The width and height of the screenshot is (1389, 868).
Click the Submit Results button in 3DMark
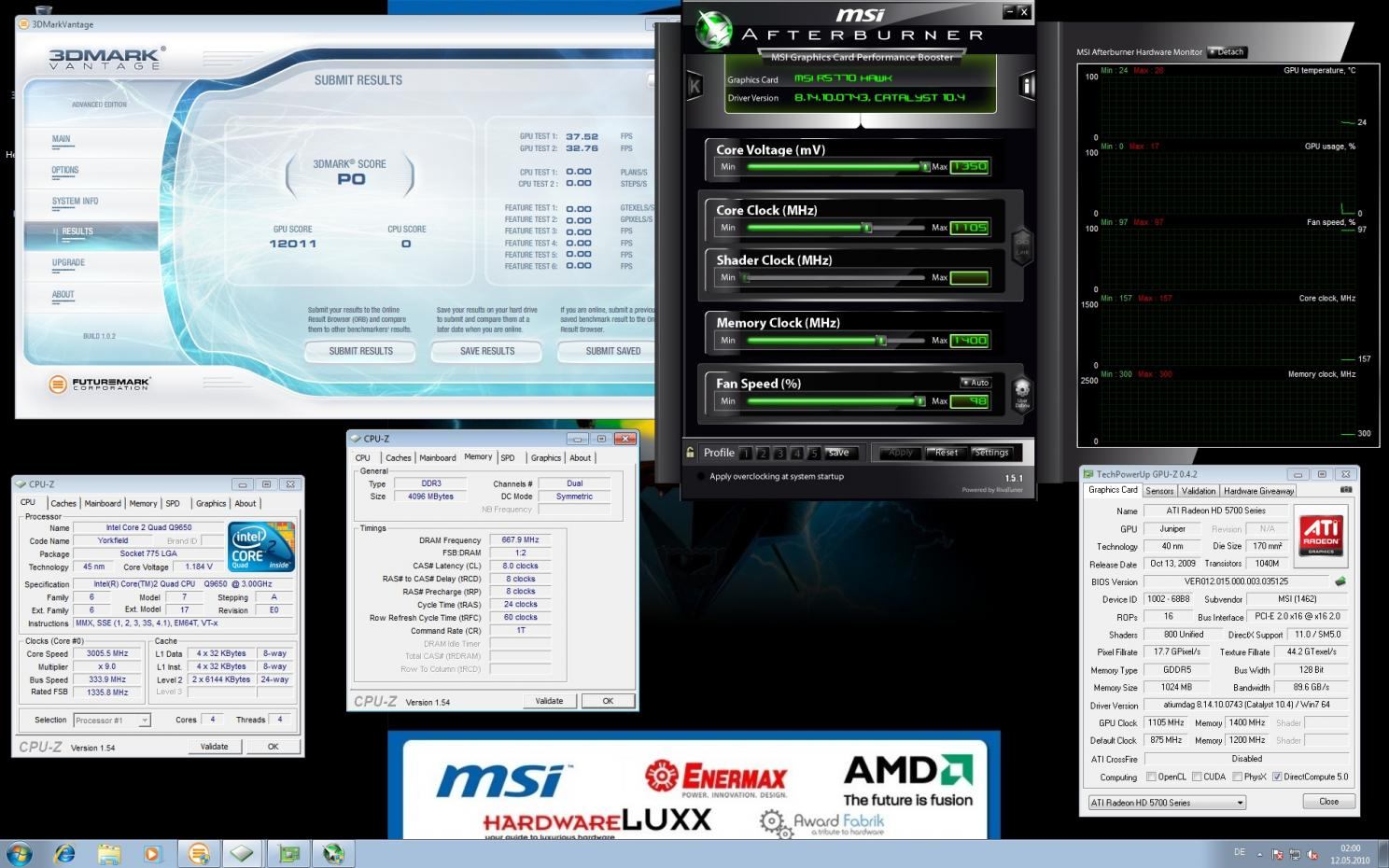(361, 351)
